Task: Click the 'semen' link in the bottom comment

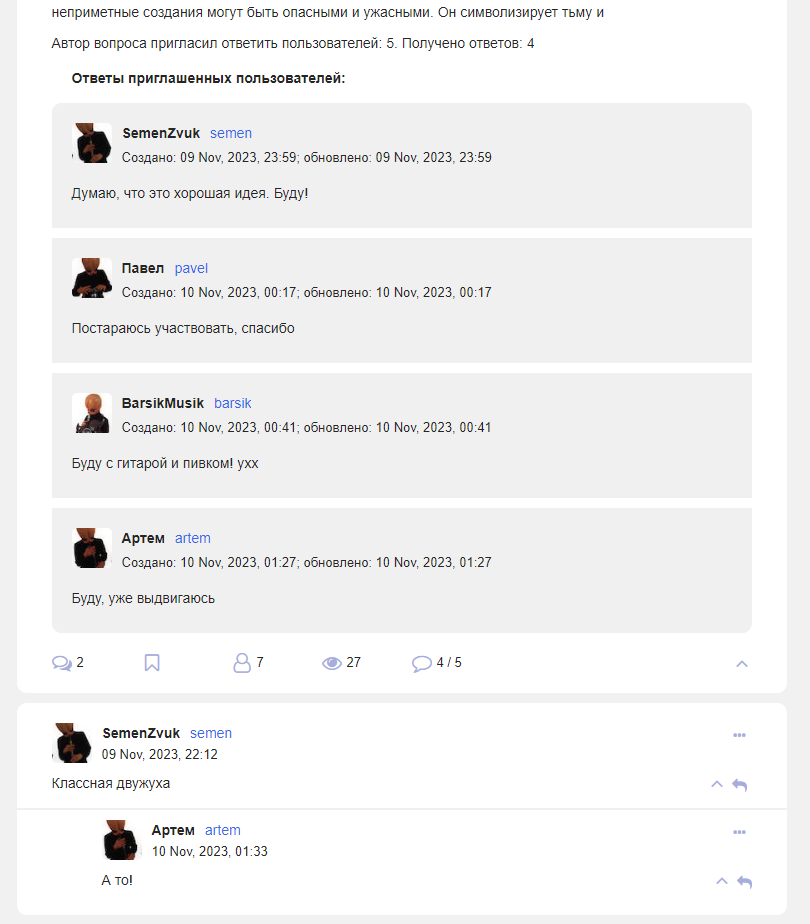Action: [x=211, y=733]
